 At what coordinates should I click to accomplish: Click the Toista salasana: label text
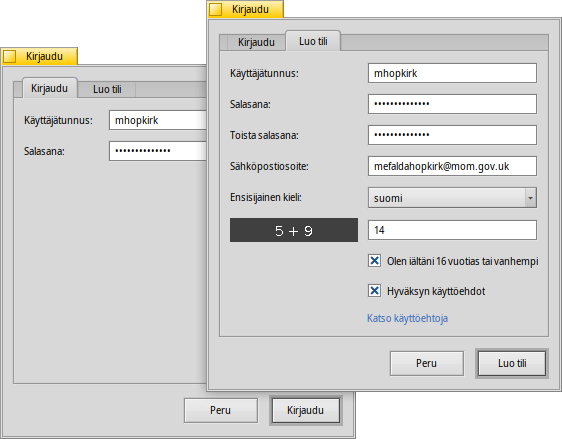(x=264, y=135)
